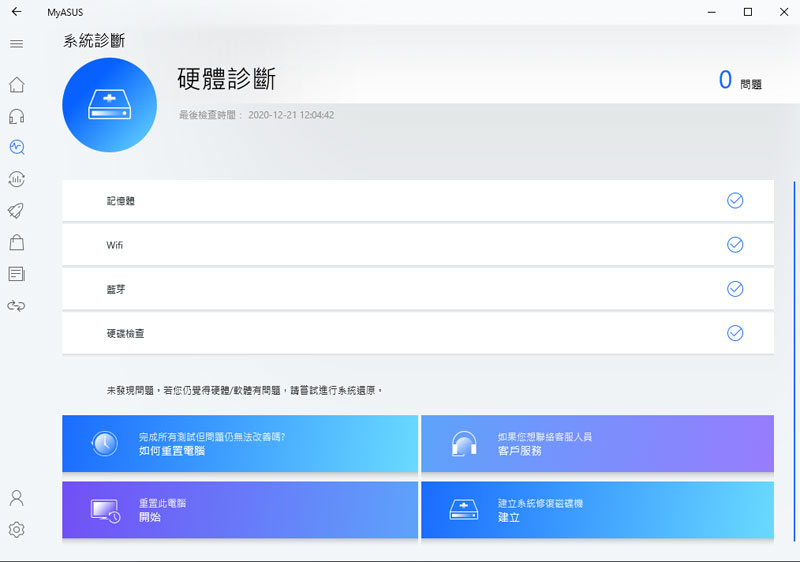The height and width of the screenshot is (562, 800).
Task: Click the 未發現問題 message text
Action: point(244,390)
